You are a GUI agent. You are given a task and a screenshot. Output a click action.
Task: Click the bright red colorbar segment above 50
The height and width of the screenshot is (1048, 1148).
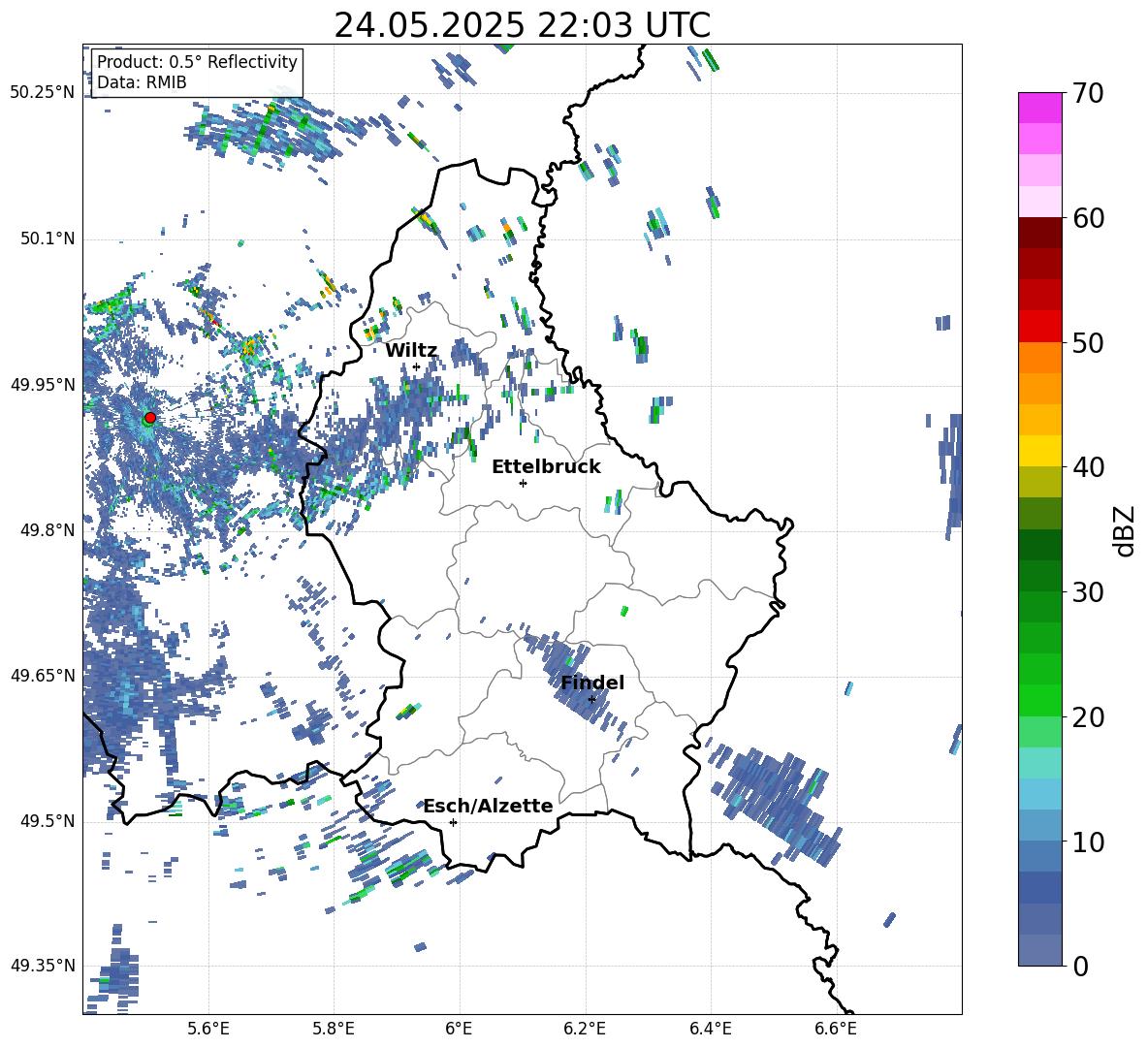point(1039,327)
